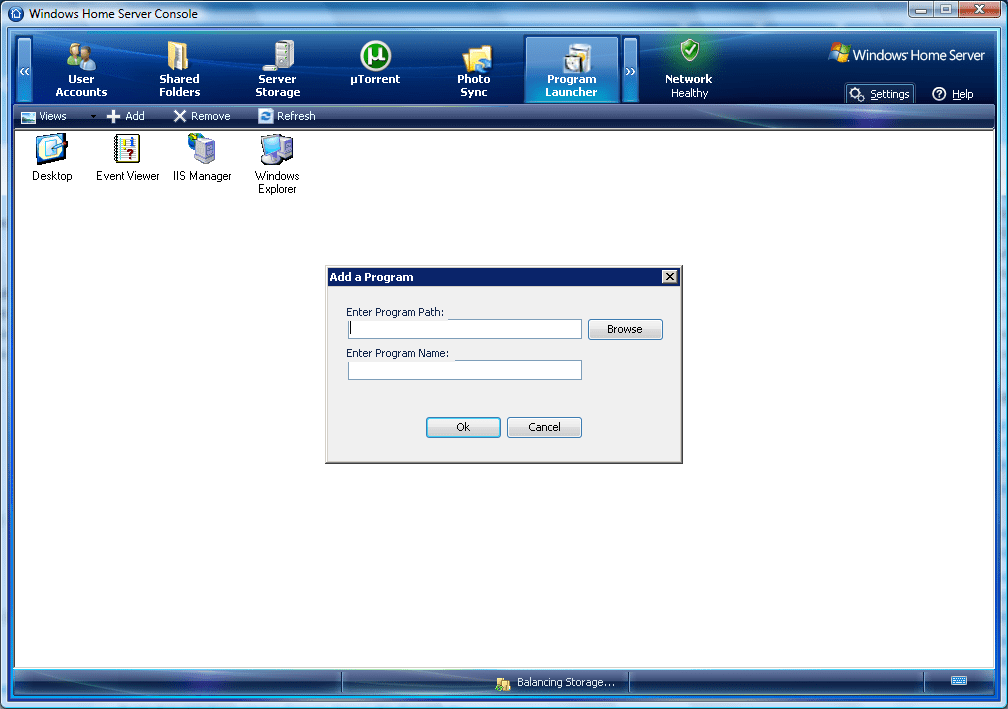
Task: Switch to Server Storage tab
Action: click(278, 69)
